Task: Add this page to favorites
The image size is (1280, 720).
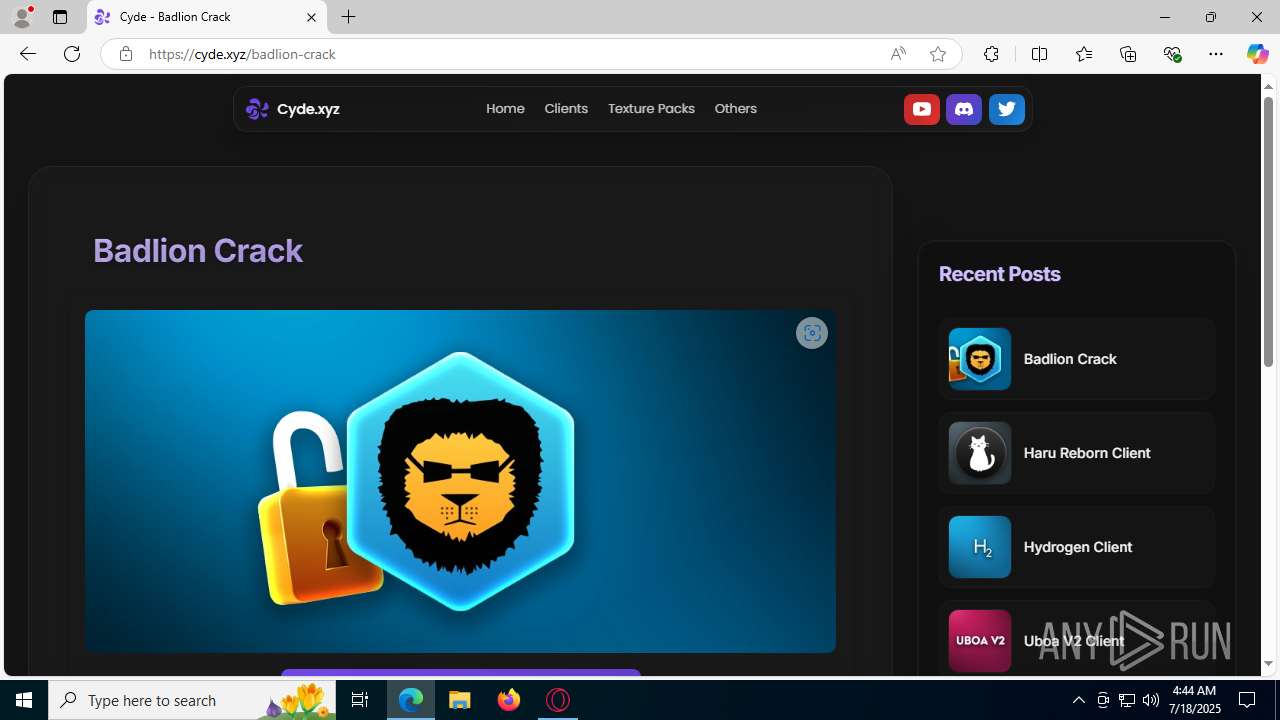Action: (937, 54)
